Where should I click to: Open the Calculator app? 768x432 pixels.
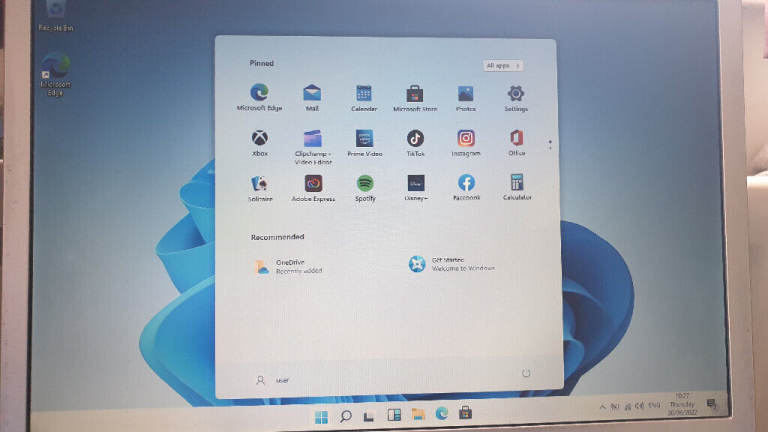click(x=517, y=183)
